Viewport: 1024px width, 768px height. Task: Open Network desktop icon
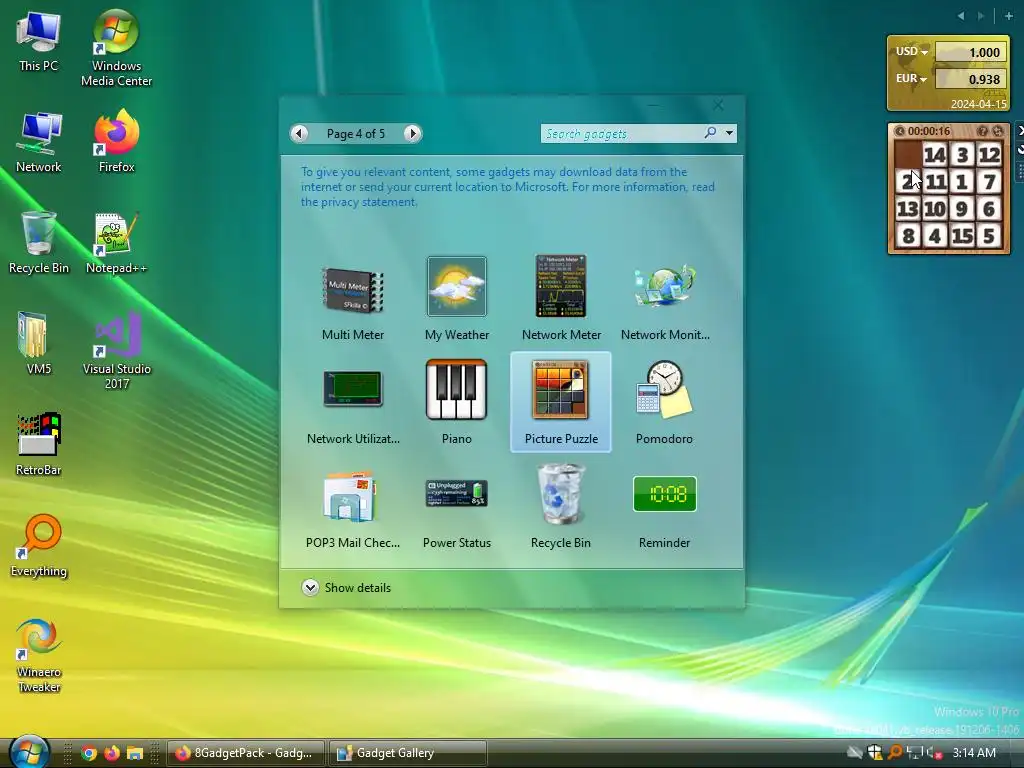[x=39, y=142]
